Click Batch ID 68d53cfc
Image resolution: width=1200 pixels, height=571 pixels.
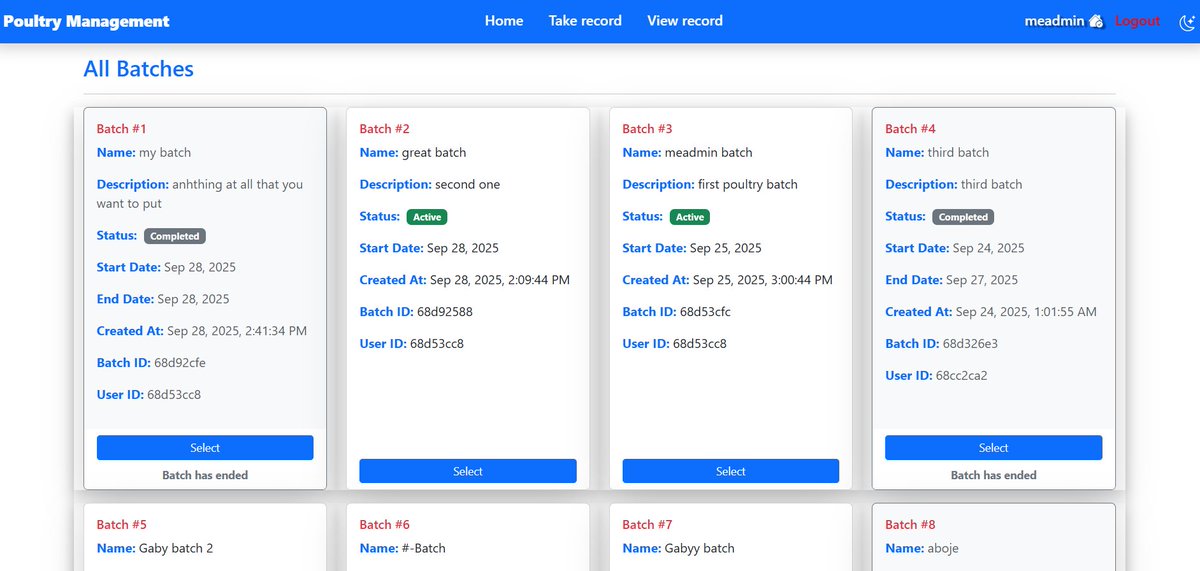[705, 312]
